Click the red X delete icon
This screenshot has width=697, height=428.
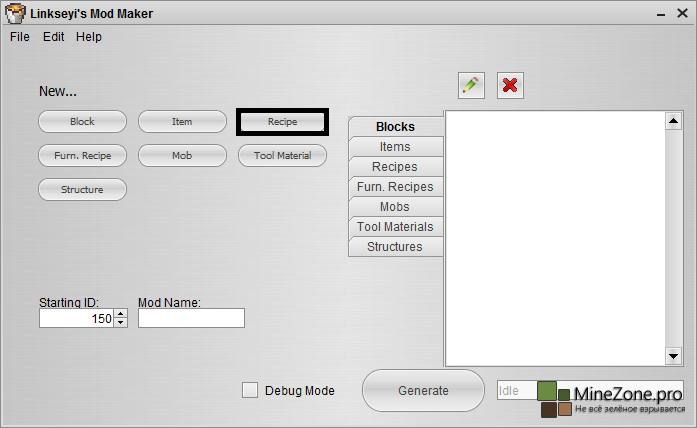pos(510,85)
